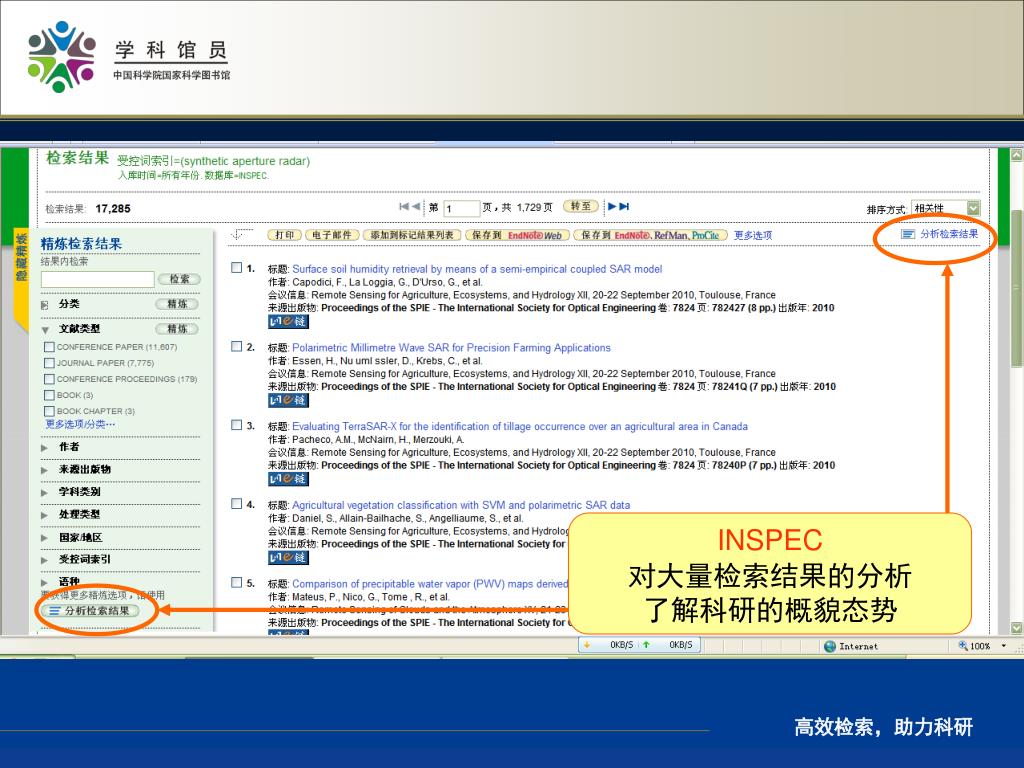Open full-text link icon for result 2

(x=288, y=400)
